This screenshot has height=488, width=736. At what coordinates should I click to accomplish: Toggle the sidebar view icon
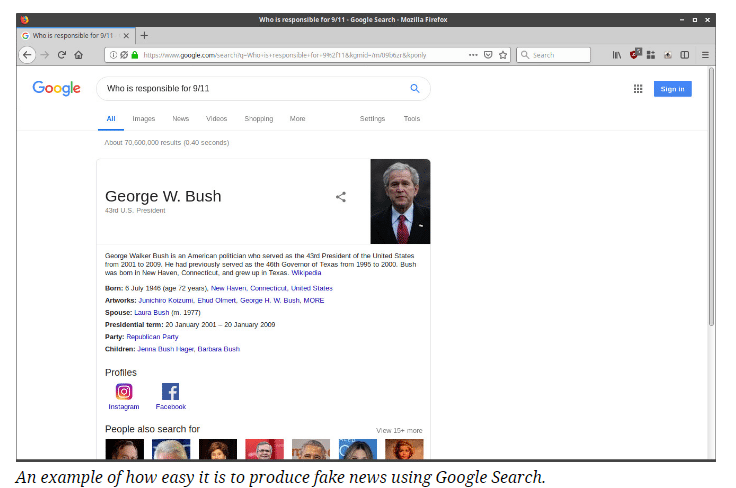pos(685,55)
